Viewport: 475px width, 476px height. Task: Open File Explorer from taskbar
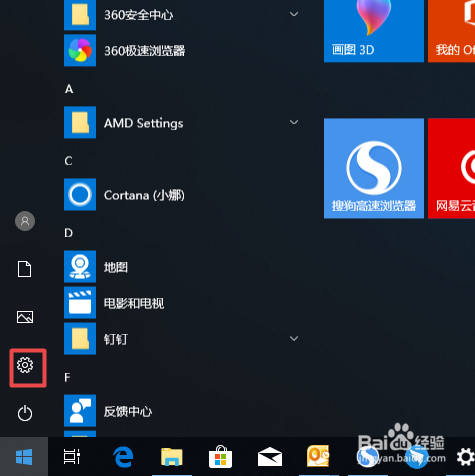coord(172,457)
